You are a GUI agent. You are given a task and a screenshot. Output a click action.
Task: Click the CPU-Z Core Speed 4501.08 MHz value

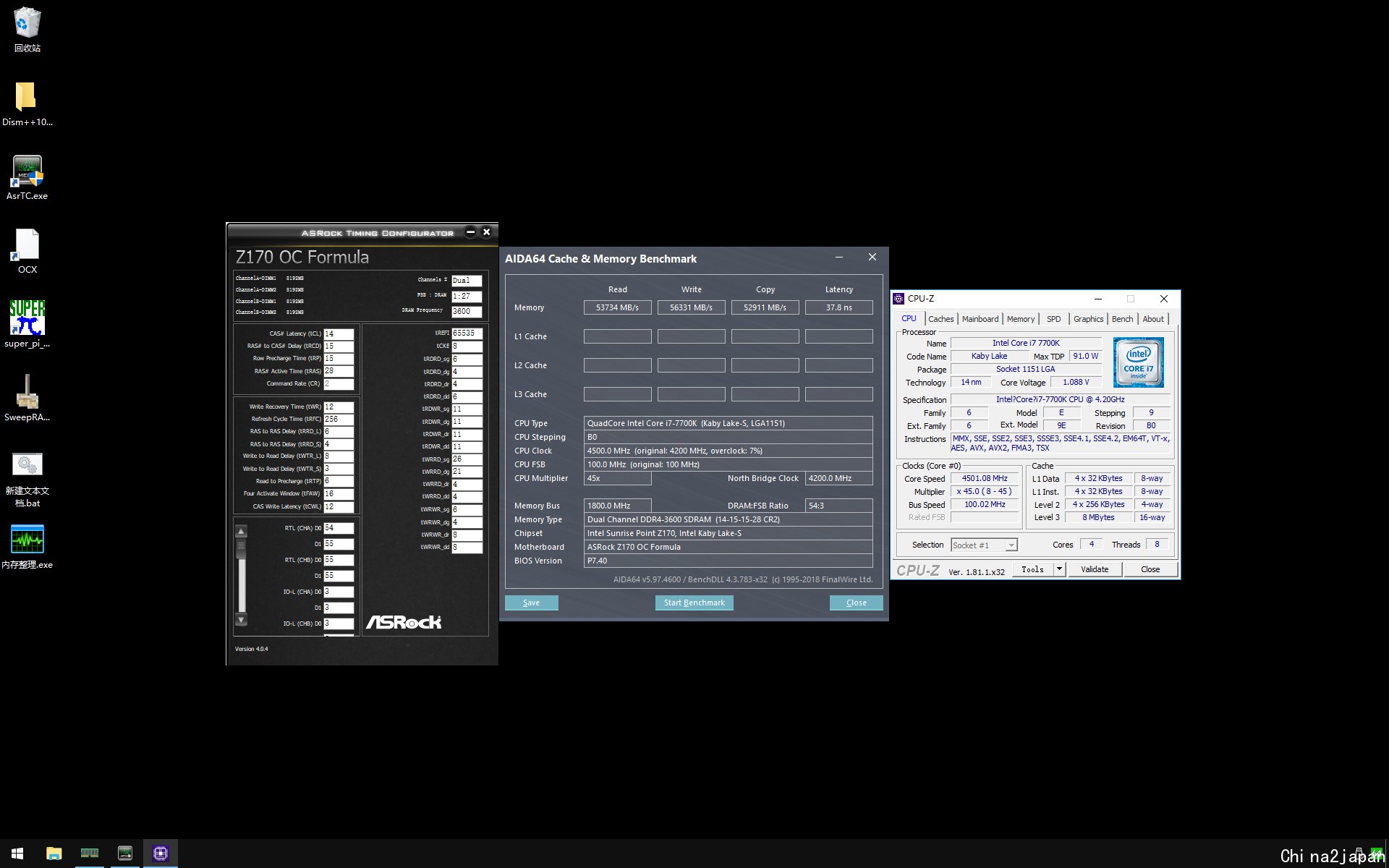click(x=985, y=479)
